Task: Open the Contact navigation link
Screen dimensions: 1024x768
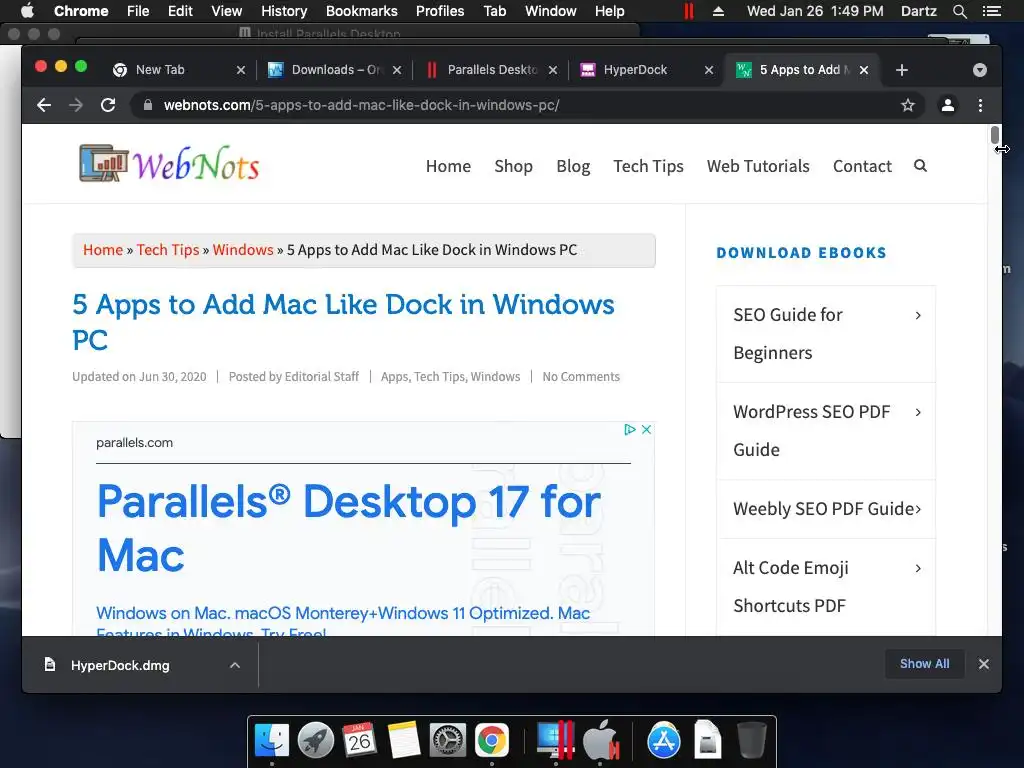Action: pyautogui.click(x=862, y=166)
